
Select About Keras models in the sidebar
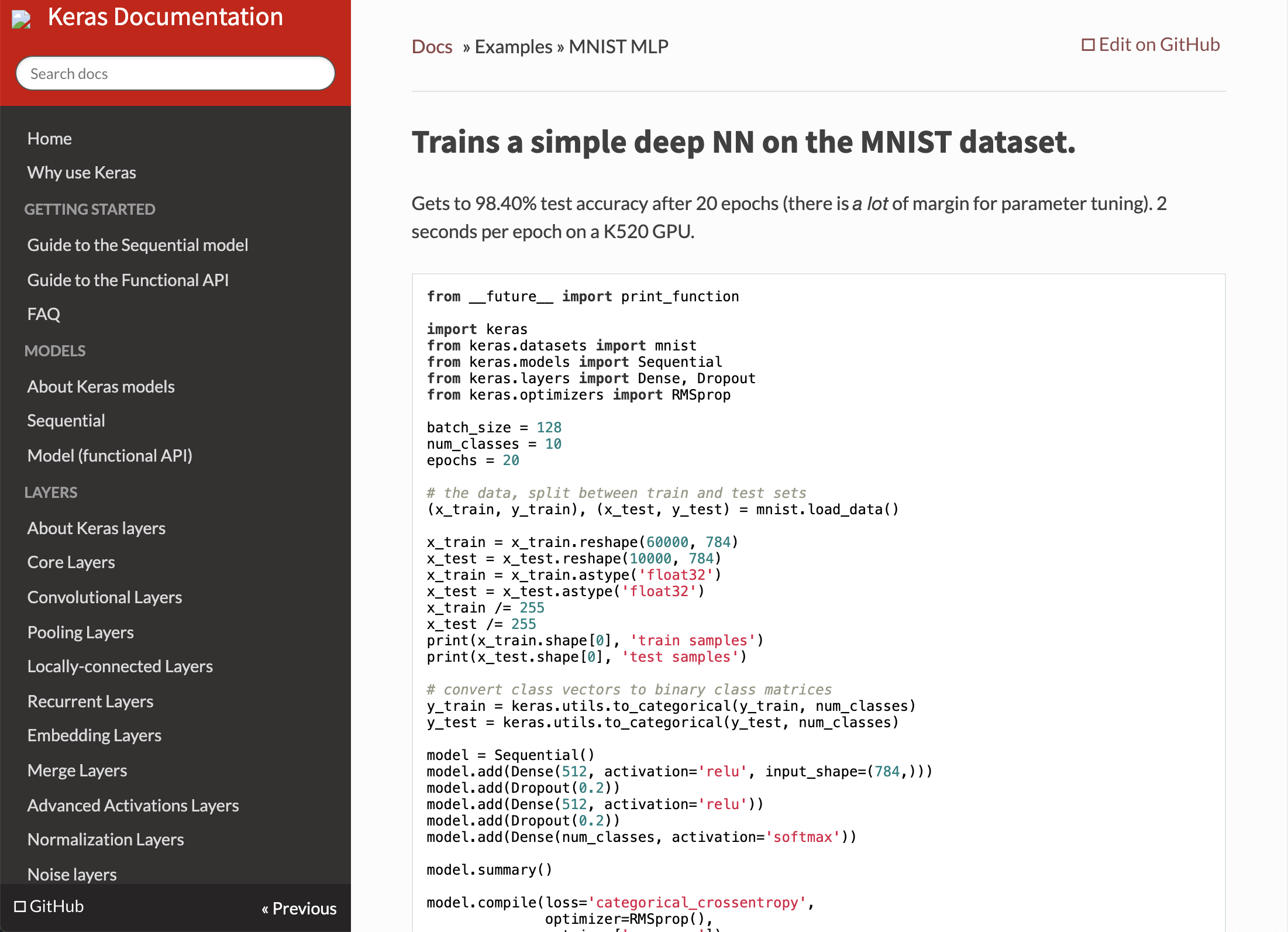pyautogui.click(x=101, y=386)
